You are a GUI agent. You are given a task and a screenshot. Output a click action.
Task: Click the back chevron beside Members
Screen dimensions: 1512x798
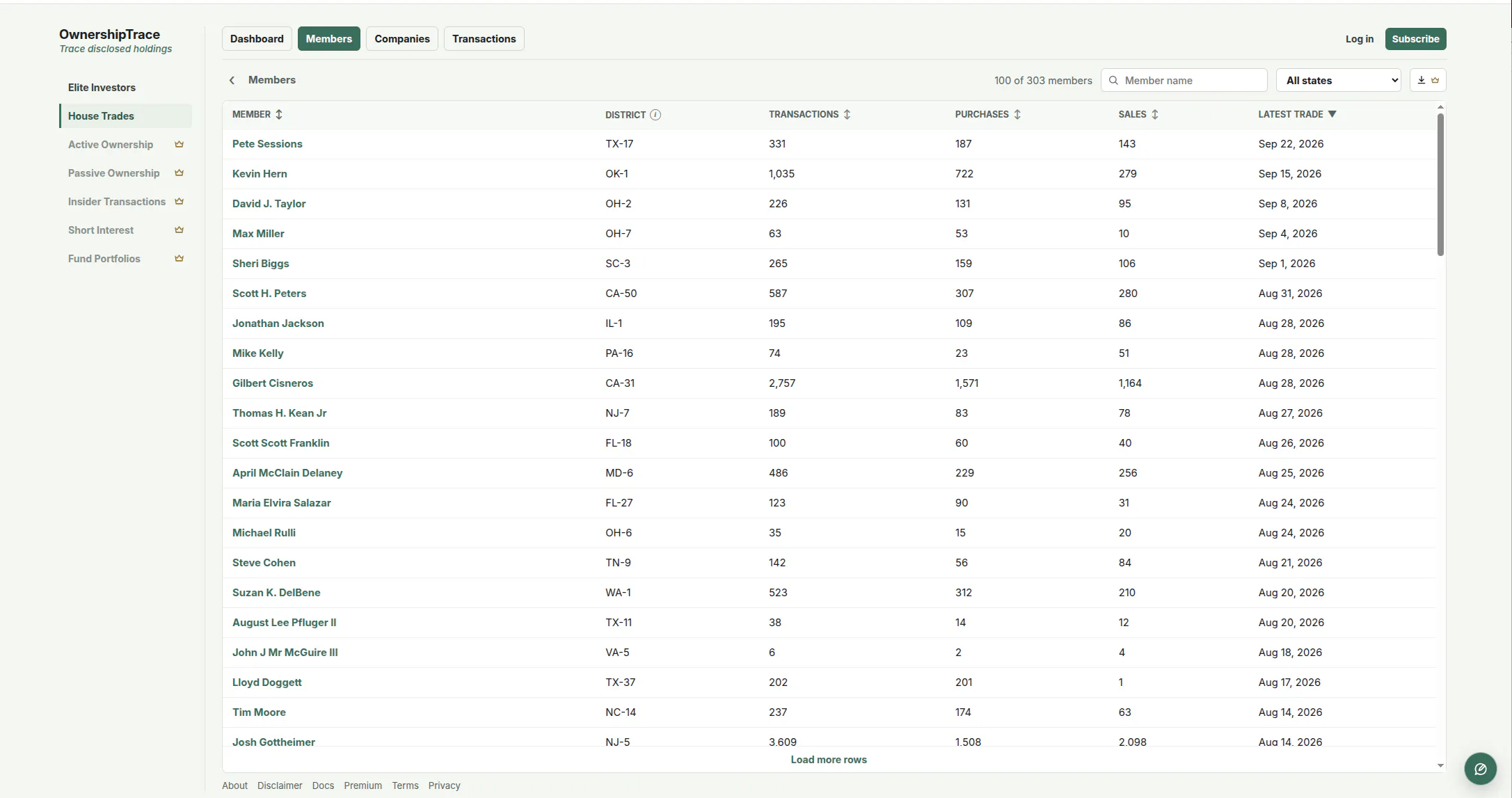click(232, 80)
